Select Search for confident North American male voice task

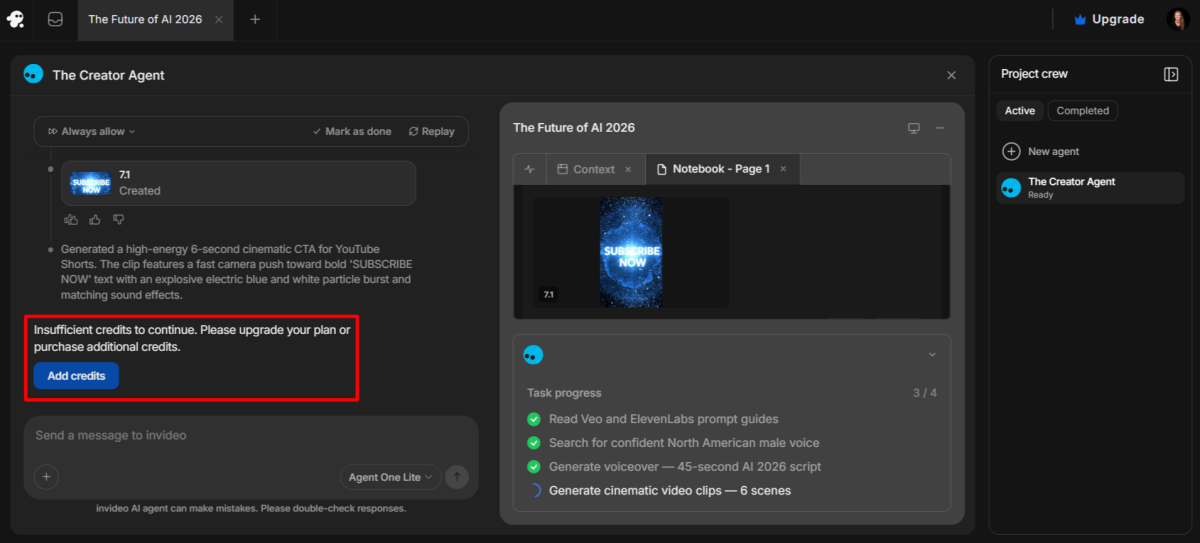pos(684,443)
